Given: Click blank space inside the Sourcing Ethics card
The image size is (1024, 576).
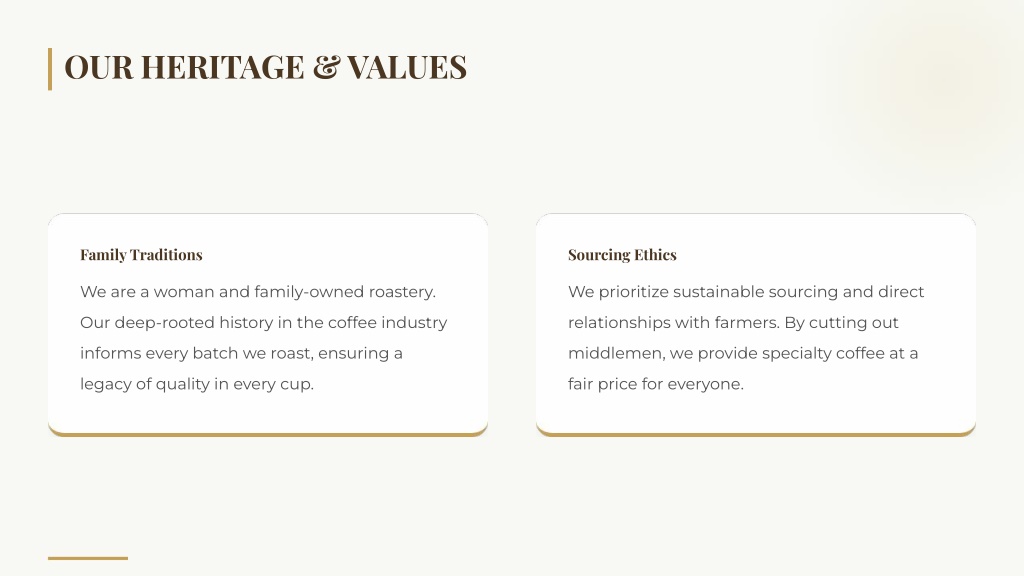Looking at the screenshot, I should (756, 411).
